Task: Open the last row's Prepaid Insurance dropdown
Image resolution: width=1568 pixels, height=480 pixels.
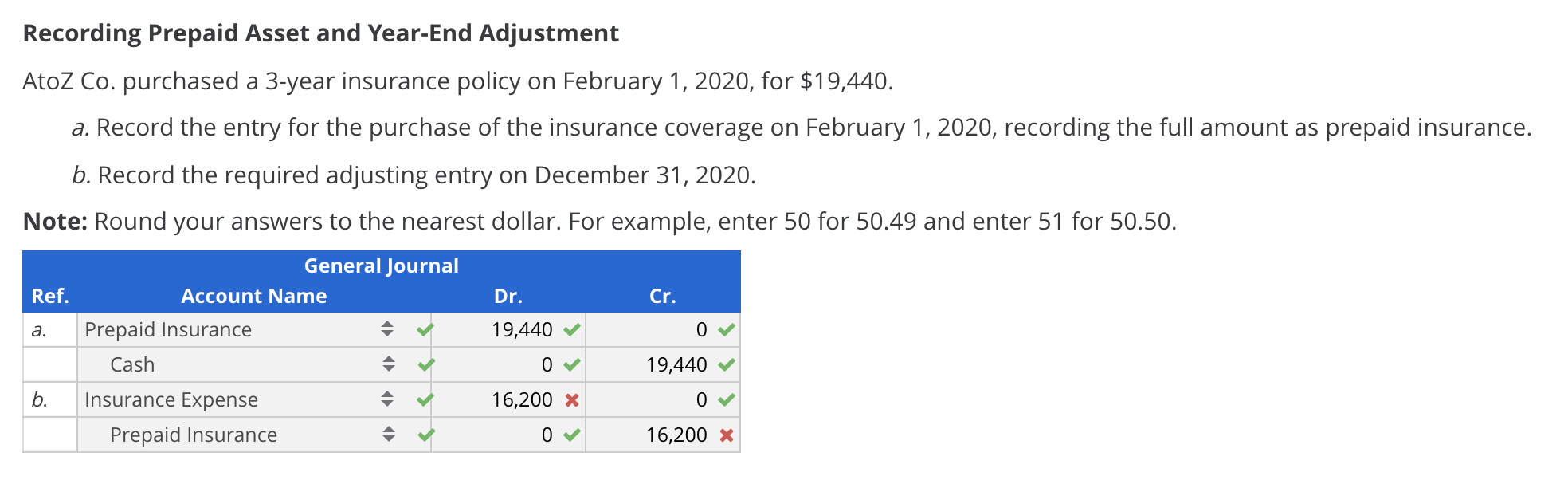Action: coord(388,435)
